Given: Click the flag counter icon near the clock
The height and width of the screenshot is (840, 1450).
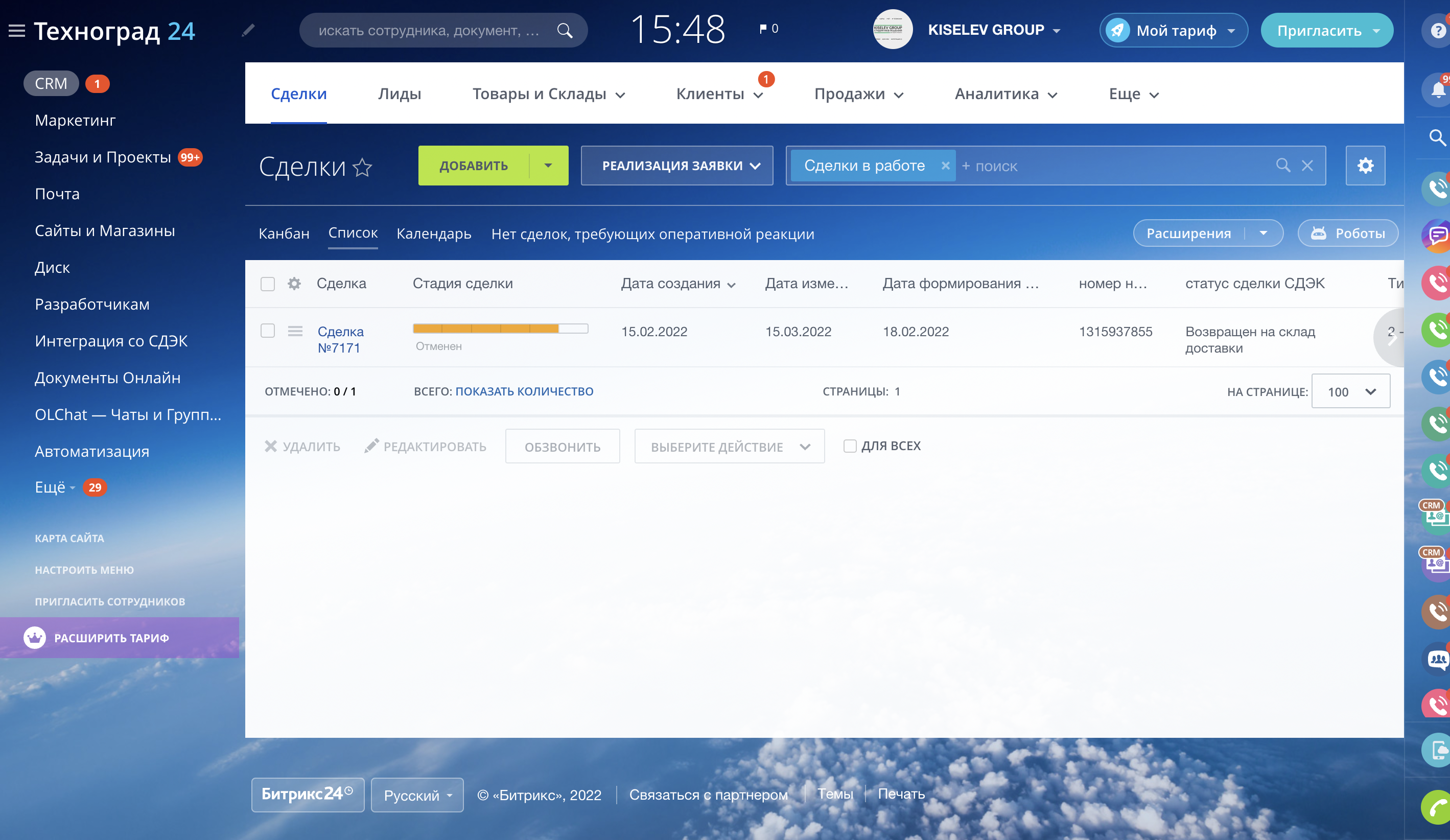Looking at the screenshot, I should click(x=763, y=29).
